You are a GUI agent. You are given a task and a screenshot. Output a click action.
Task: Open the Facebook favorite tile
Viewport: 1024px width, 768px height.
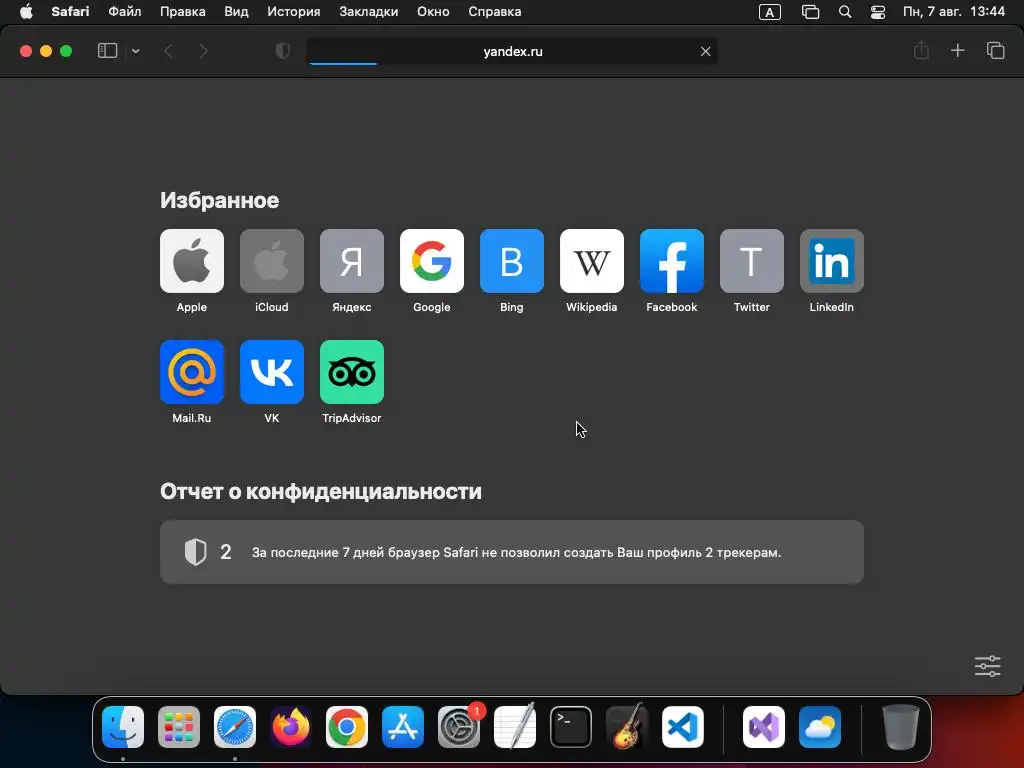point(671,261)
